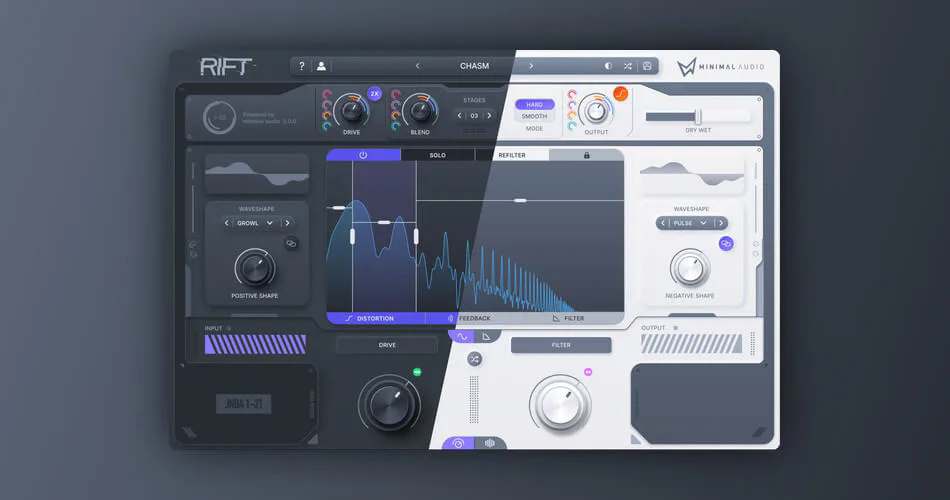Select the circular dial tab icon at the bottom
This screenshot has width=950, height=500.
[x=459, y=443]
